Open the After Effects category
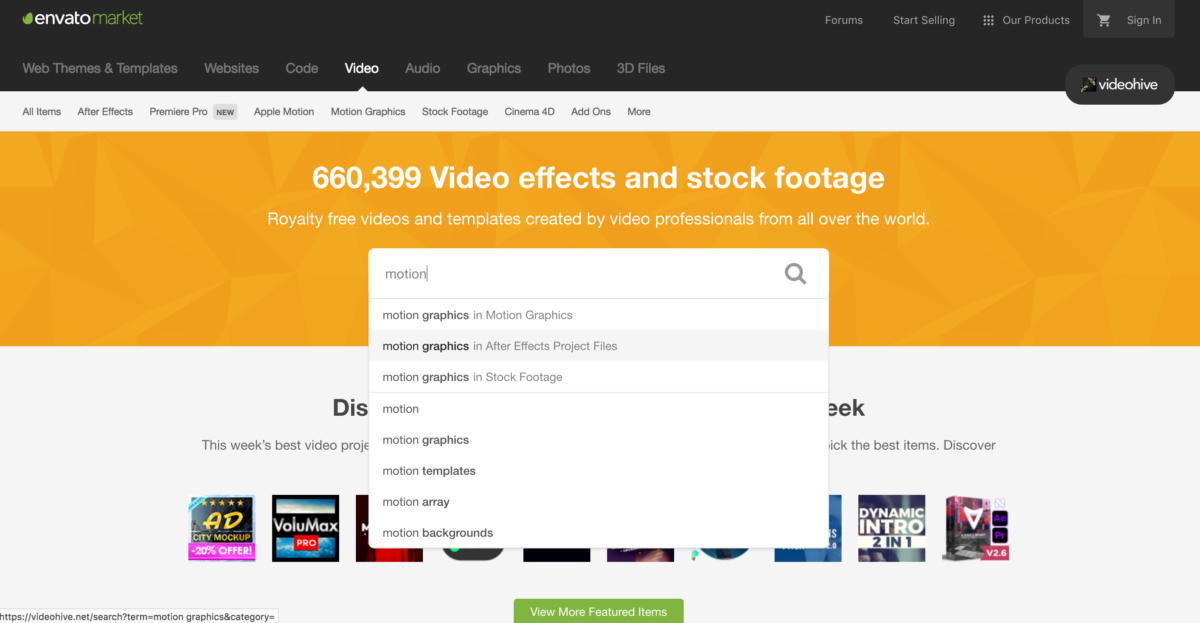 pos(105,112)
